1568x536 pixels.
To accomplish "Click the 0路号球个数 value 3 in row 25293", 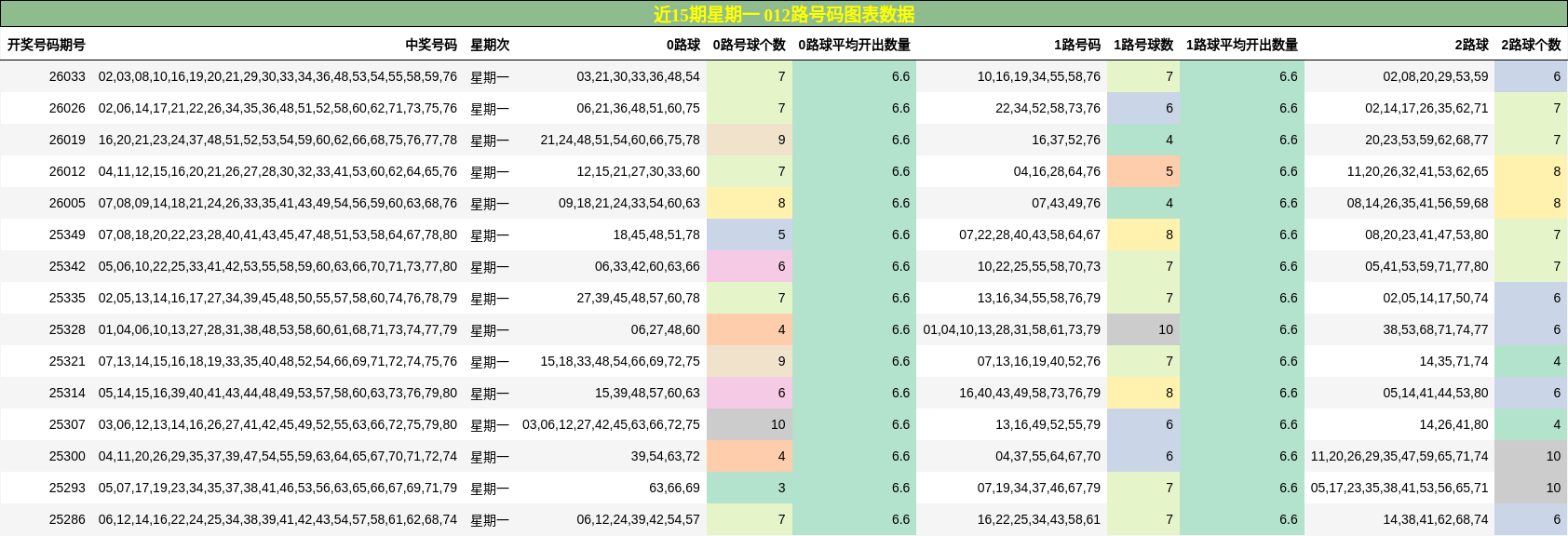I will click(750, 488).
